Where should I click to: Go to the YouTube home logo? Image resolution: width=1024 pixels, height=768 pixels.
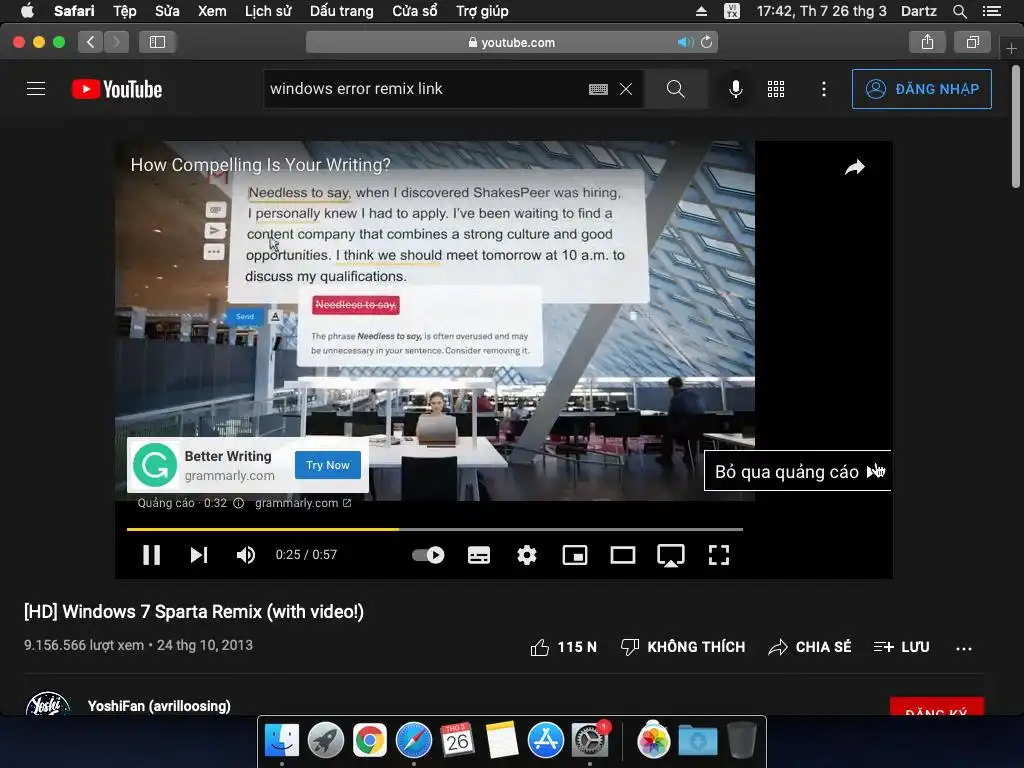(117, 89)
